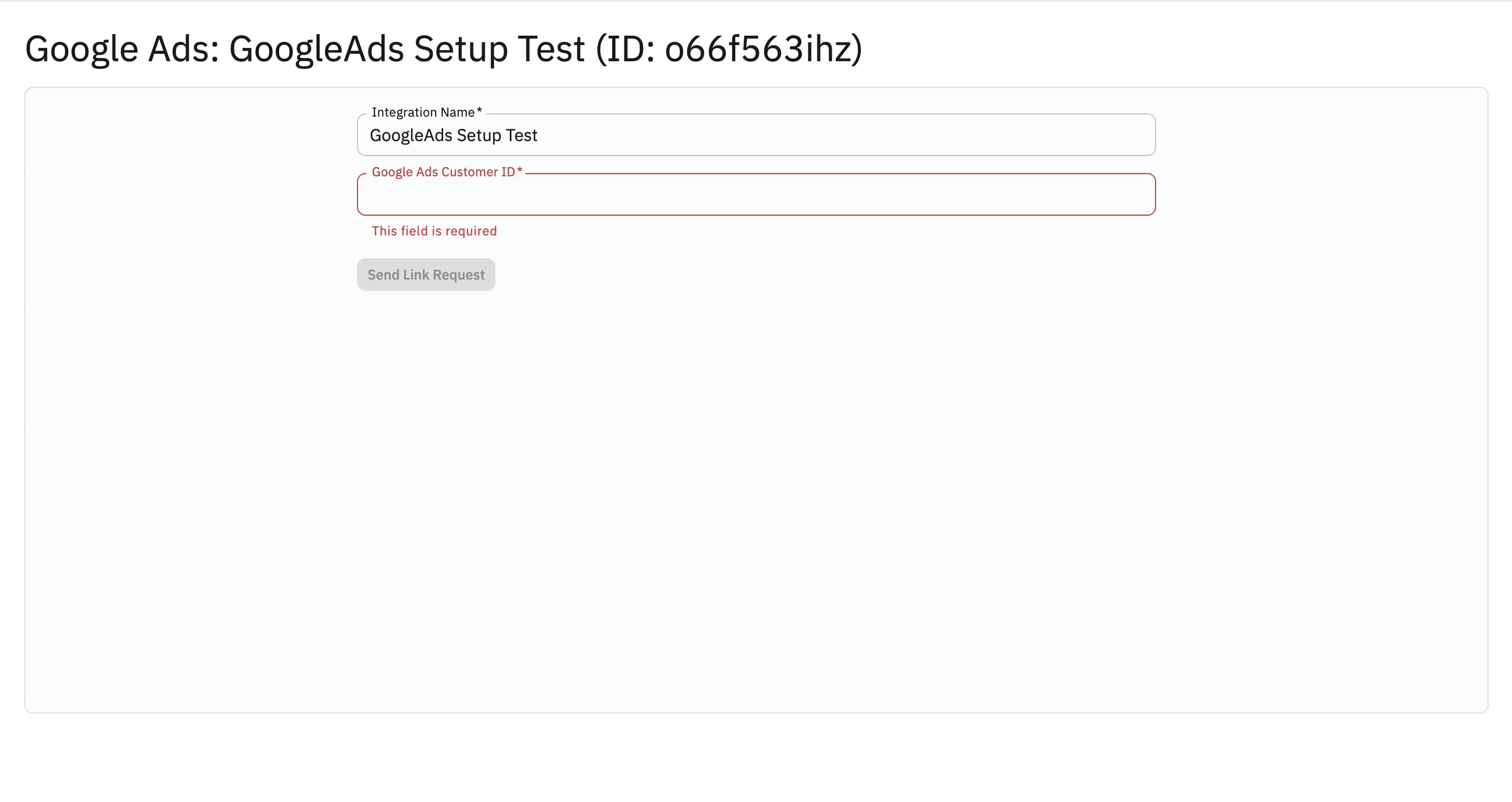Viewport: 1512px width, 802px height.
Task: Place cursor at end of 'GoogleAds Setup Test'
Action: click(538, 135)
